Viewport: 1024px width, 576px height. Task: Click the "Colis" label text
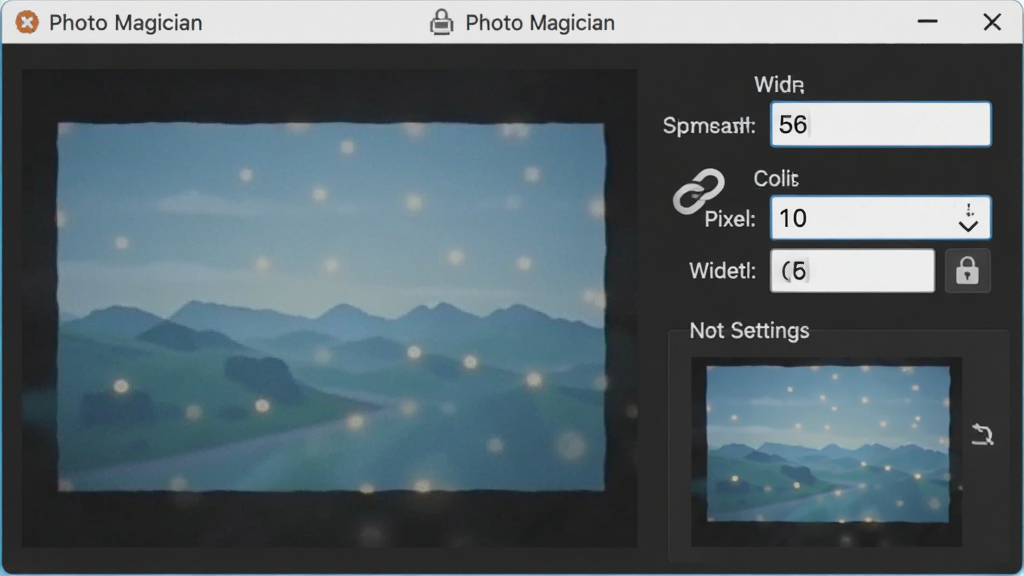click(x=776, y=178)
